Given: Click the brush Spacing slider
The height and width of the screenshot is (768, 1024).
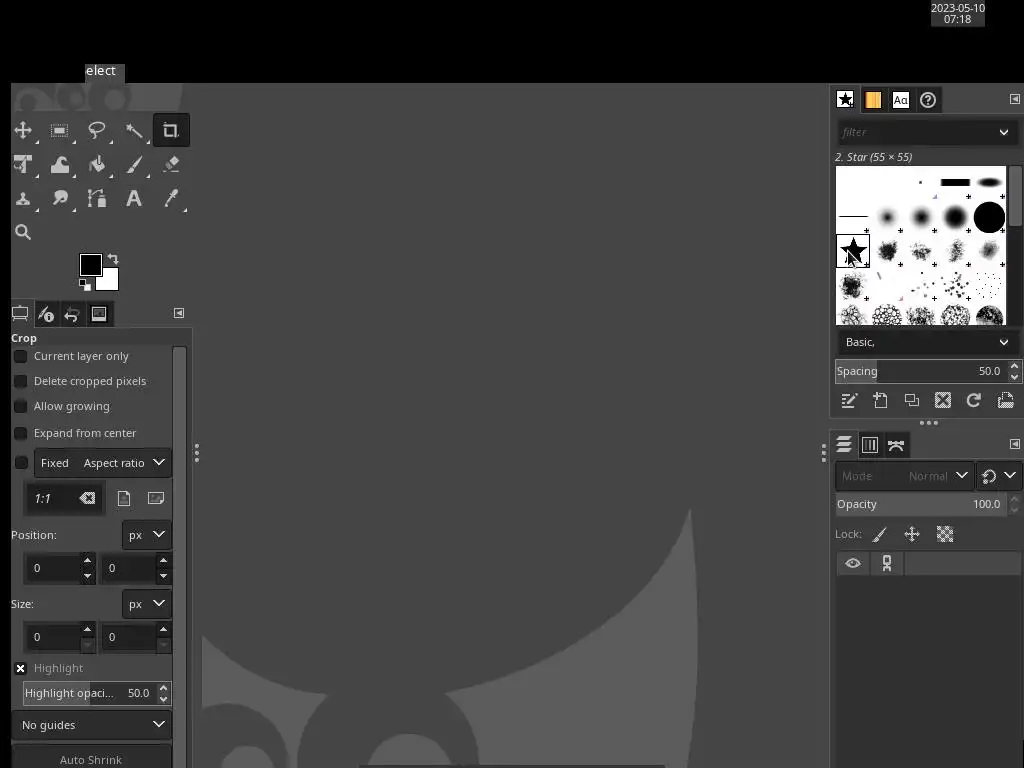Looking at the screenshot, I should click(x=921, y=371).
